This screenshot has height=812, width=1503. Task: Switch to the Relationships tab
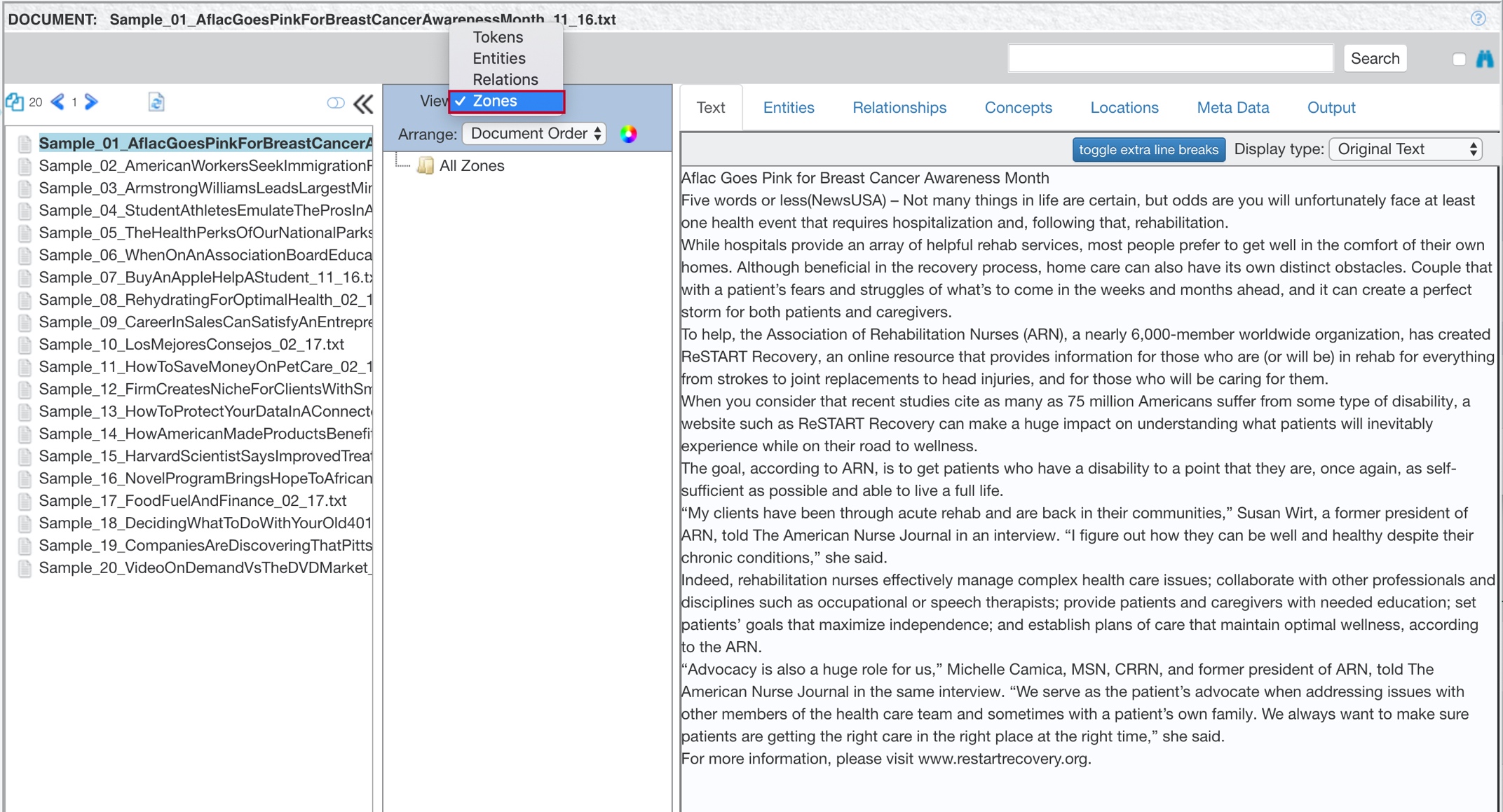[x=899, y=108]
